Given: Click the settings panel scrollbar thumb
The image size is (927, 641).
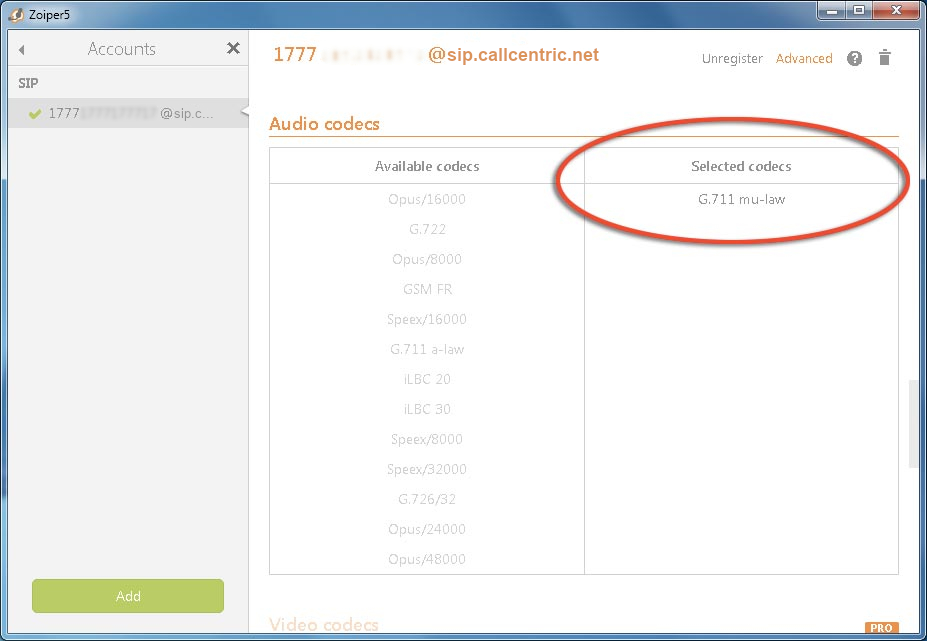Looking at the screenshot, I should [913, 424].
